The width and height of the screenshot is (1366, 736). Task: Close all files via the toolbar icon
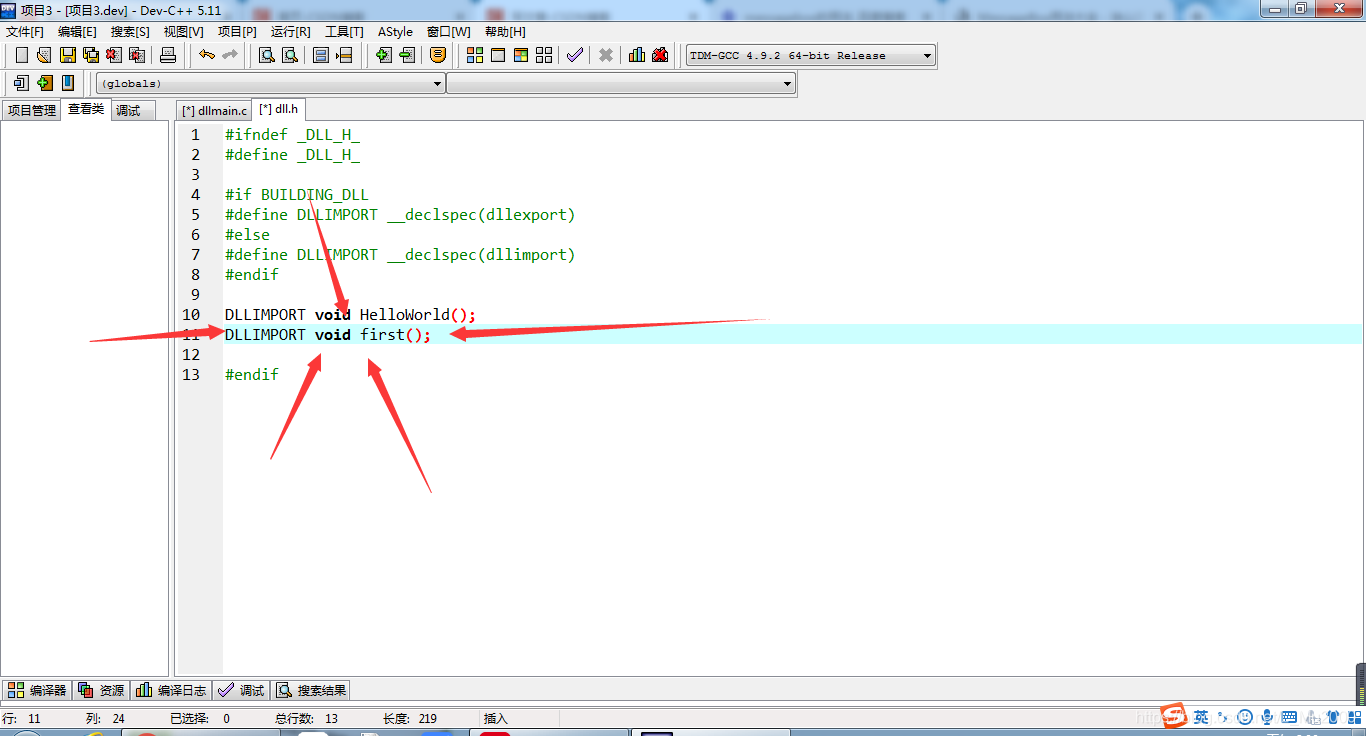click(x=137, y=55)
